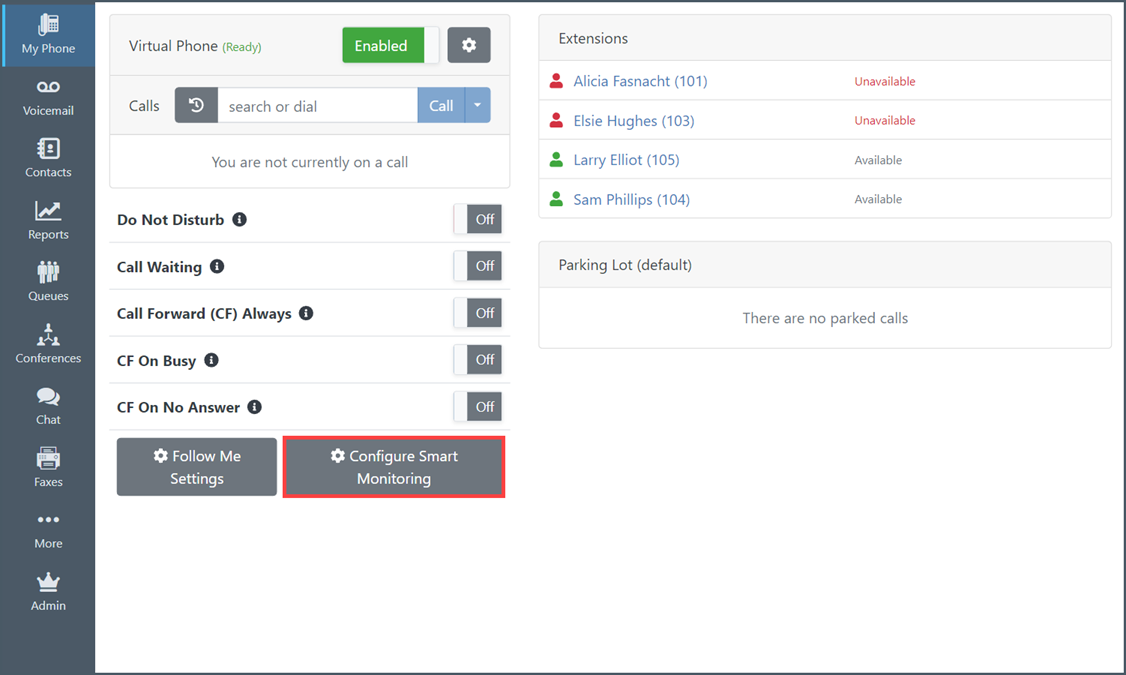
Task: Open Larry Elliot (105) extension link
Action: [x=626, y=160]
